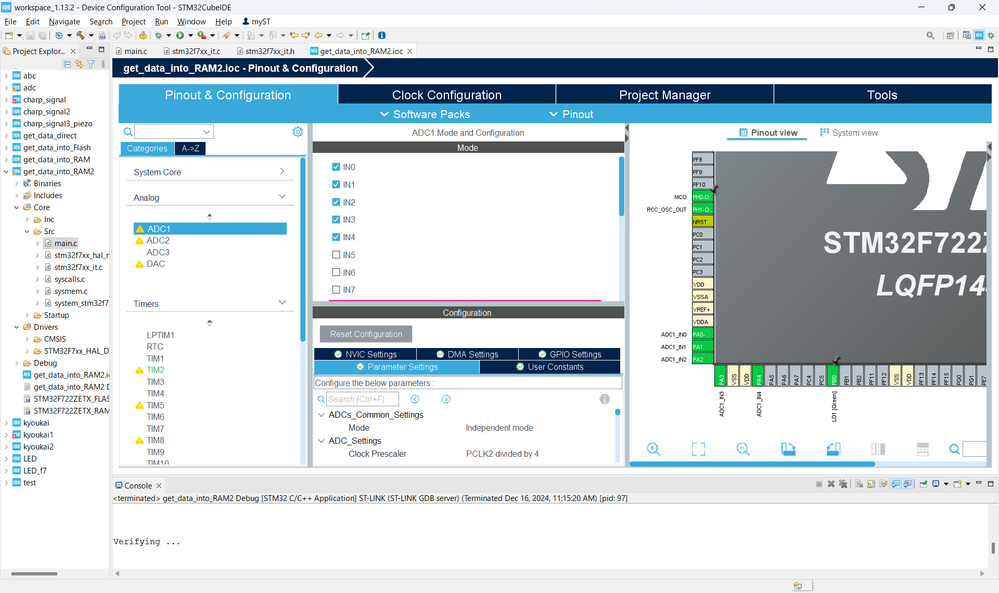Rotate the chip clockwise
The height and width of the screenshot is (593, 999).
point(788,449)
